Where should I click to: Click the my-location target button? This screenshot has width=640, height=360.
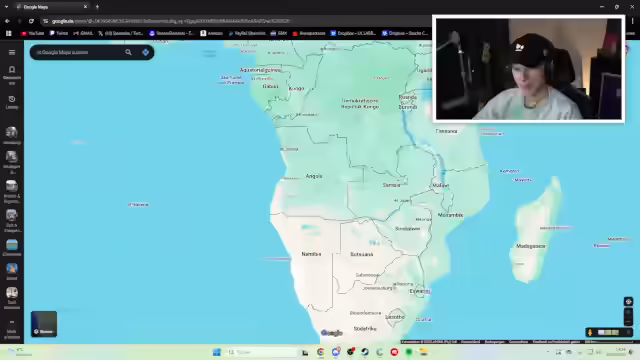click(x=629, y=302)
